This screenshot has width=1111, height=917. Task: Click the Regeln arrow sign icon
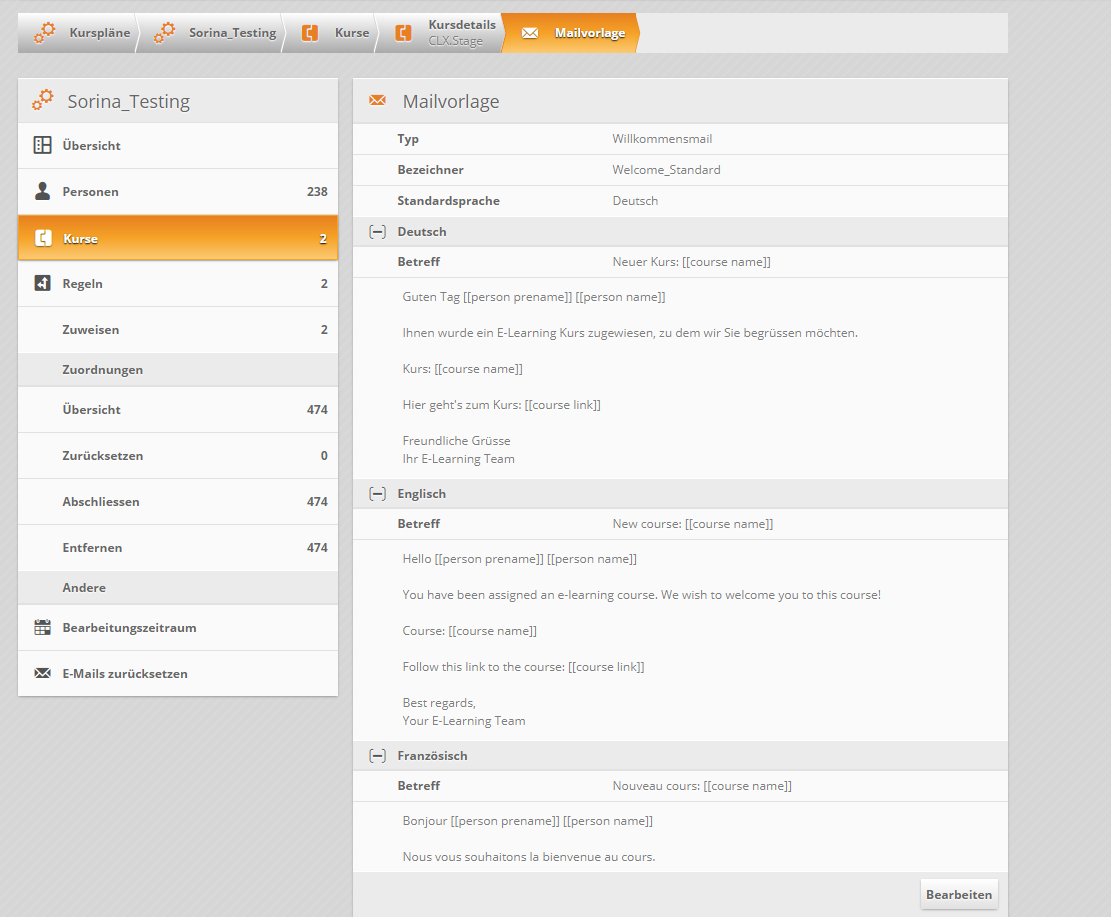tap(42, 284)
